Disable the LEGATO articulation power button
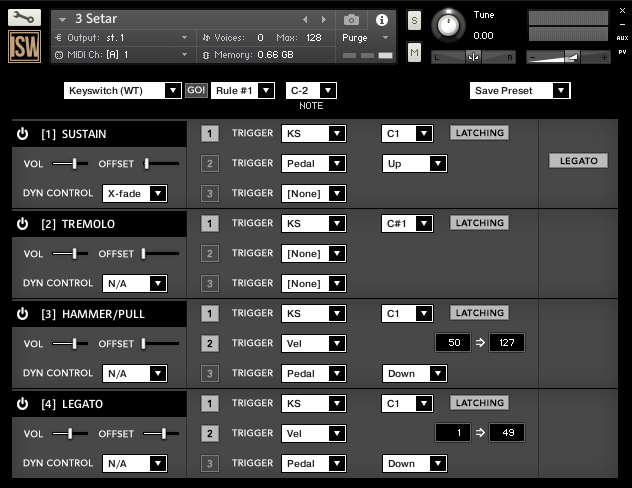Viewport: 632px width, 488px height. point(22,404)
